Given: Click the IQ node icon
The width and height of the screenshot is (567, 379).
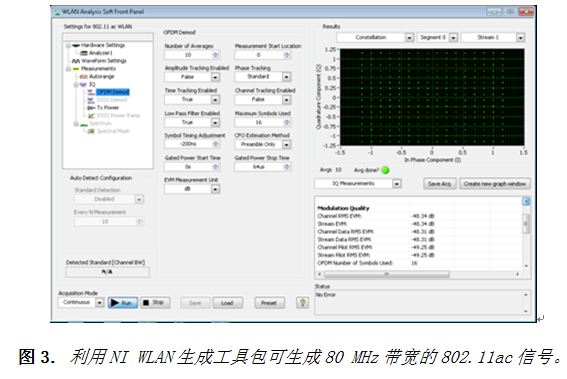Looking at the screenshot, I should click(83, 85).
